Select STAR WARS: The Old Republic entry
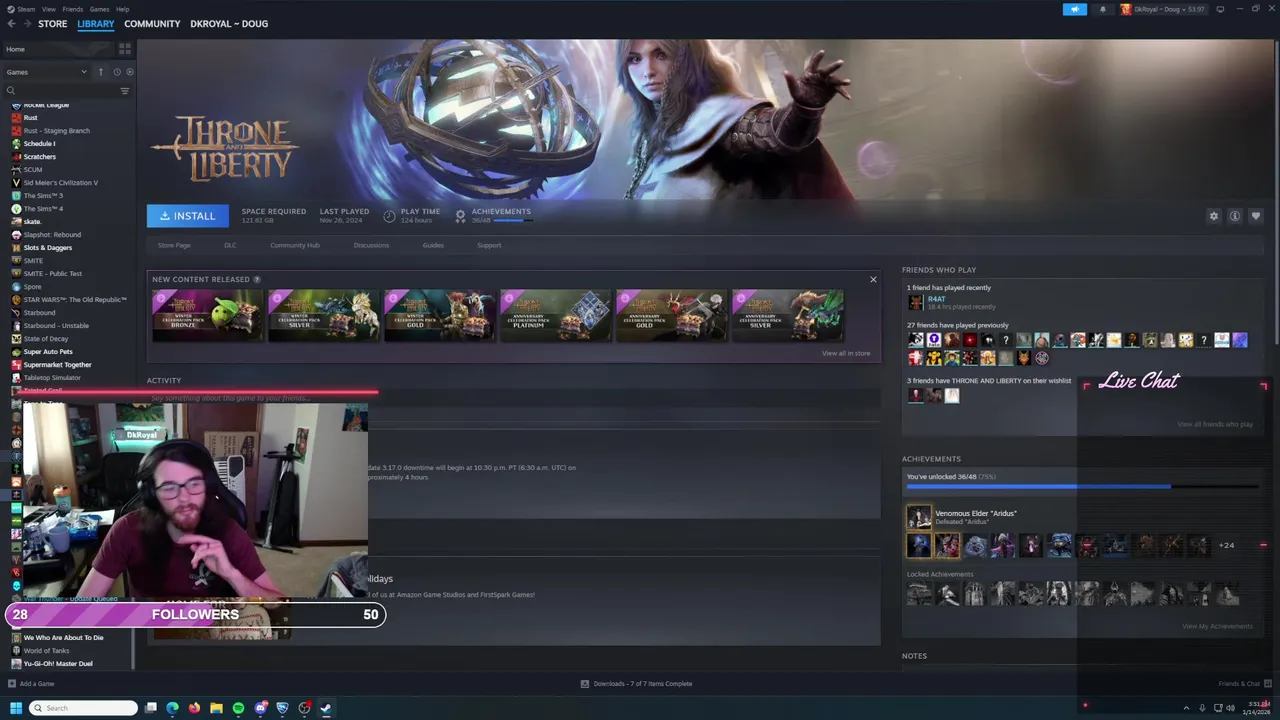 (x=74, y=300)
